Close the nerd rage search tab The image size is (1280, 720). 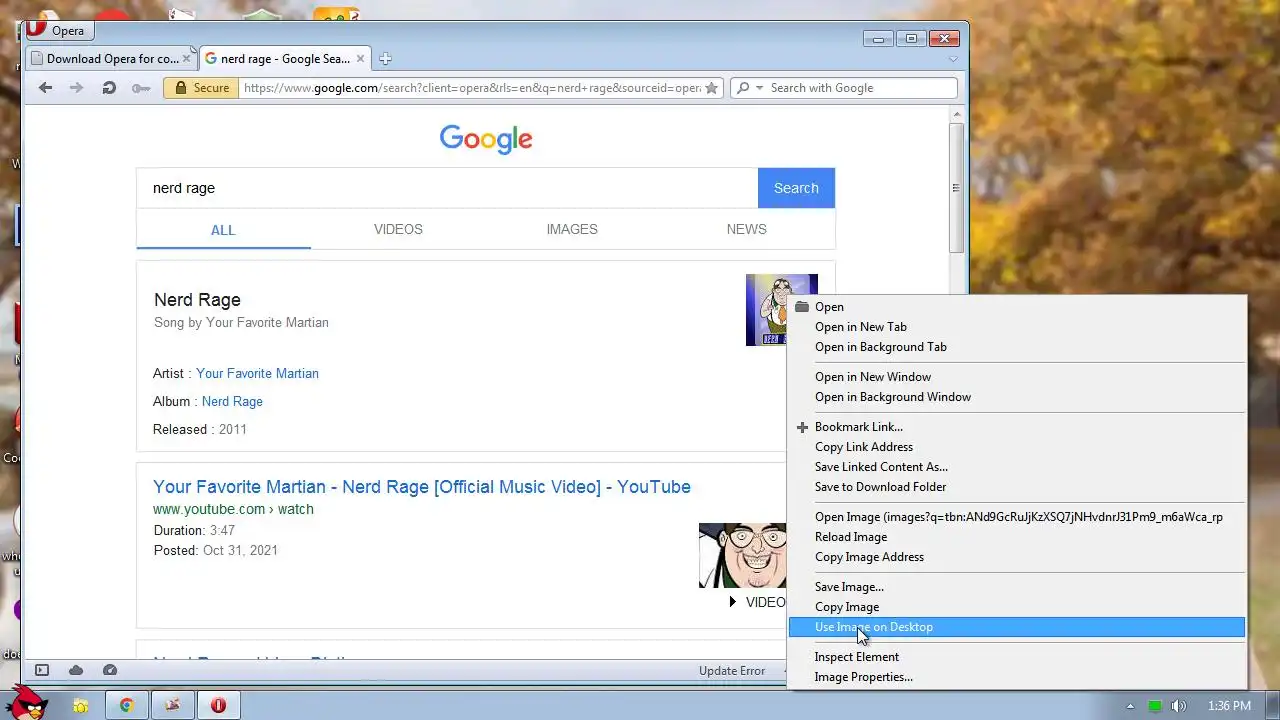(x=360, y=59)
